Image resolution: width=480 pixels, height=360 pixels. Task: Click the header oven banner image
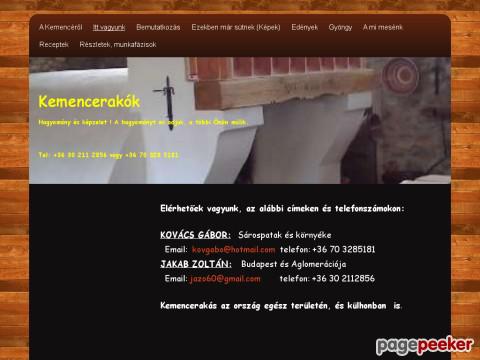click(x=240, y=120)
